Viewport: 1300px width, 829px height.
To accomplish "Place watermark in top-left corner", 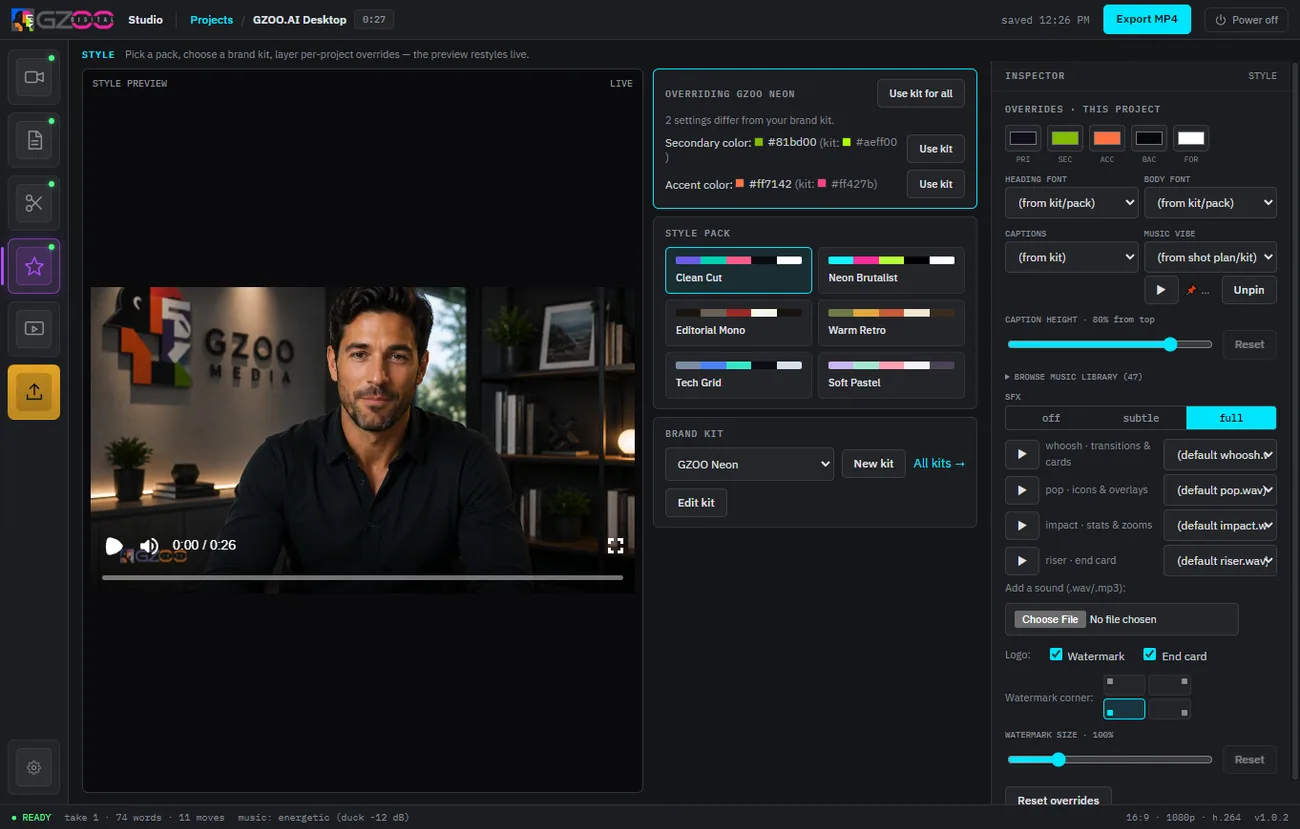I will coord(1124,685).
